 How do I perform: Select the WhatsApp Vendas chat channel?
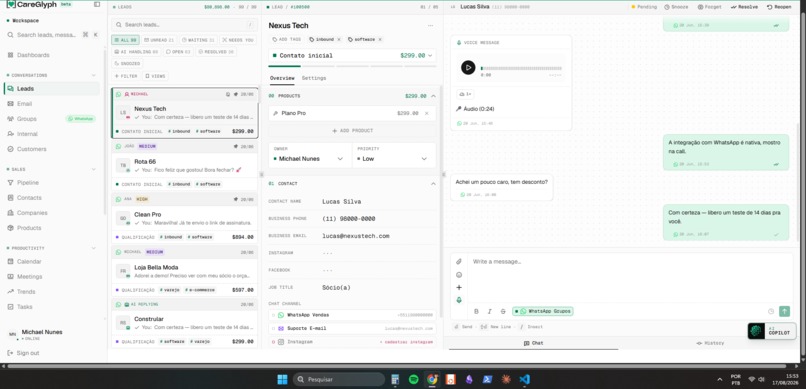point(352,315)
